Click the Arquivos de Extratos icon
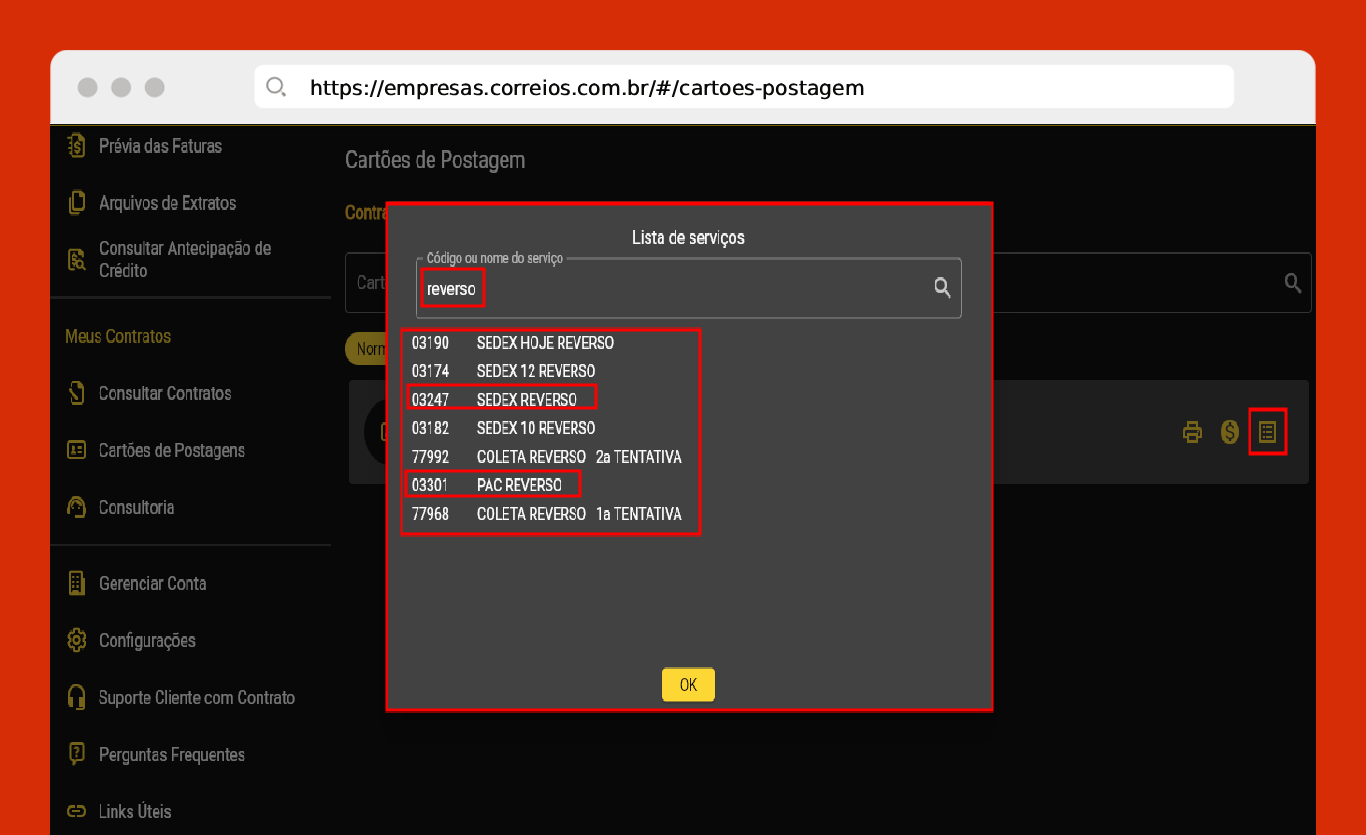 (x=77, y=203)
